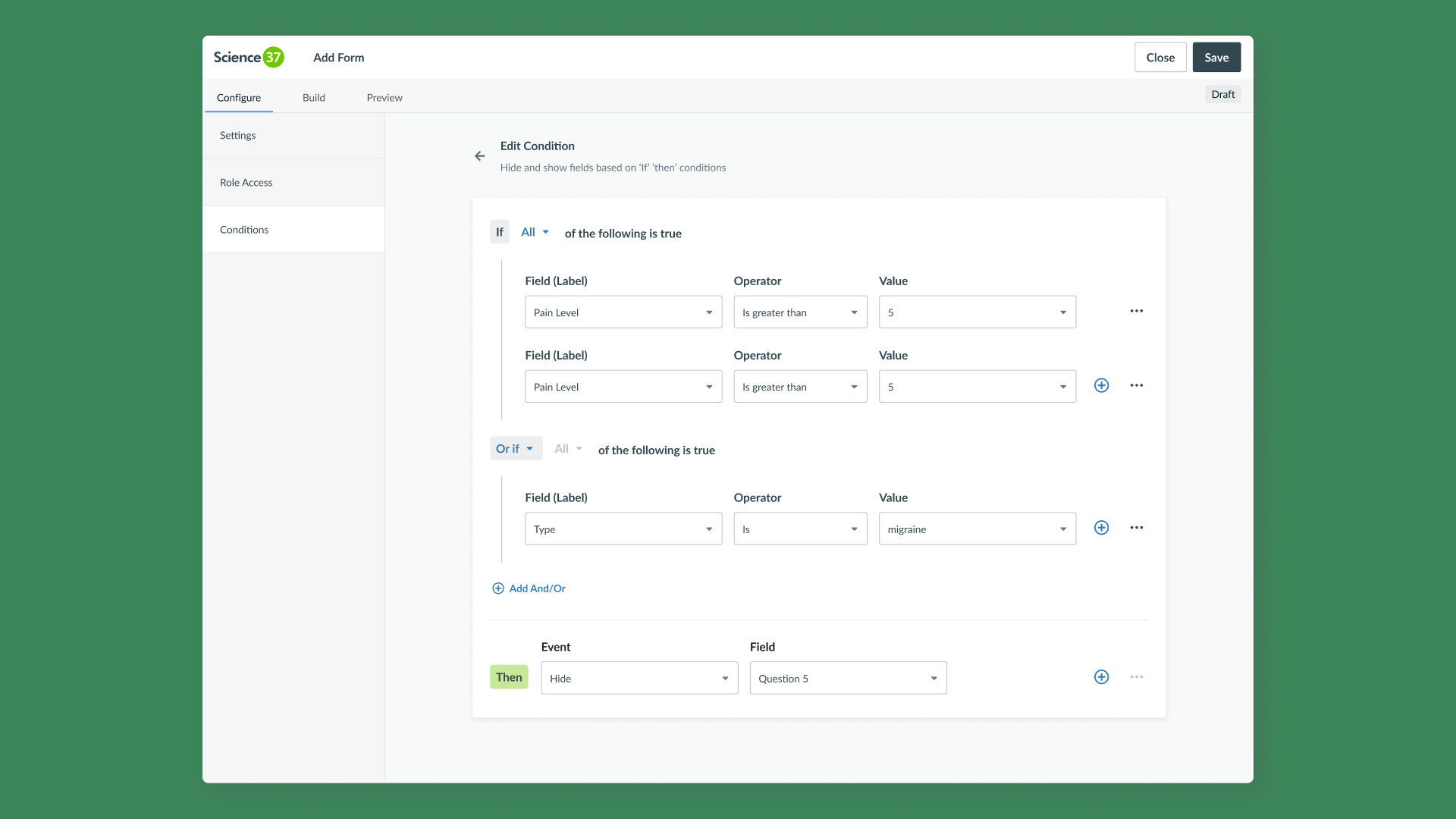Click plus icon in the Then row
Screen dimensions: 1456x819
[x=1101, y=678]
